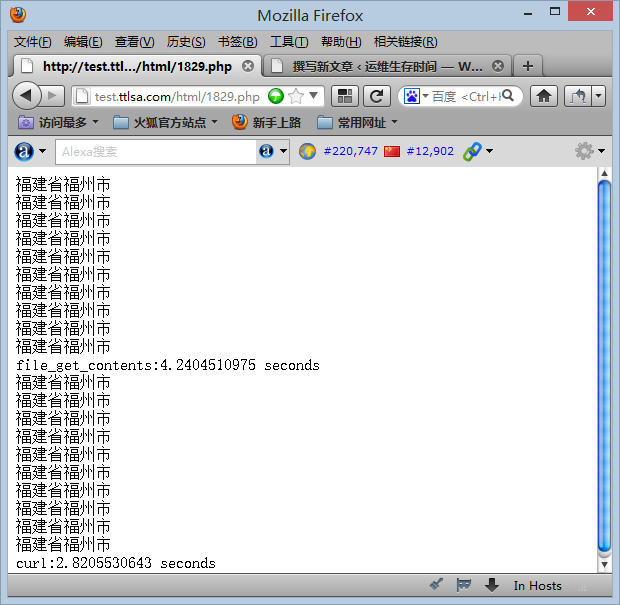Open 火狐官方站点 bookmarks folder
This screenshot has height=605, width=620.
pos(165,123)
